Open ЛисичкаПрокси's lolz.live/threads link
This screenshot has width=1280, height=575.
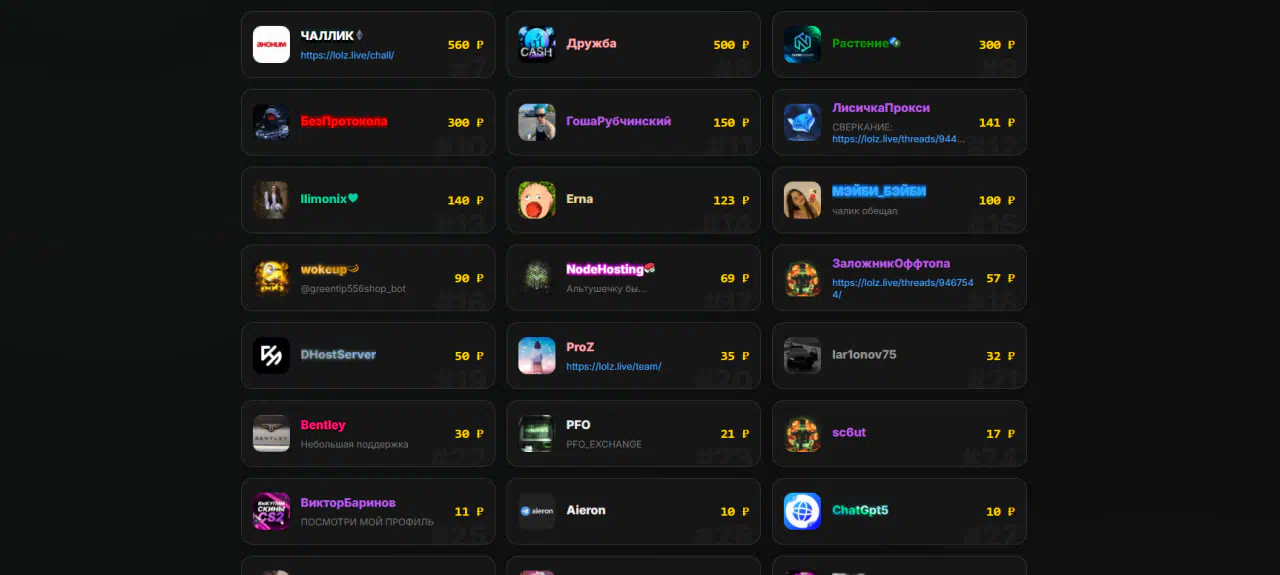coord(898,139)
